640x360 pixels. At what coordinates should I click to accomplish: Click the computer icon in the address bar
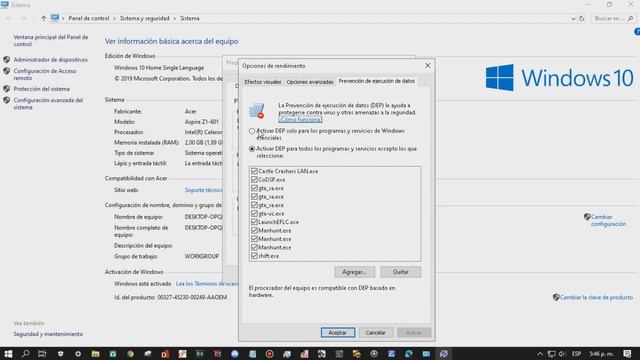(x=55, y=18)
